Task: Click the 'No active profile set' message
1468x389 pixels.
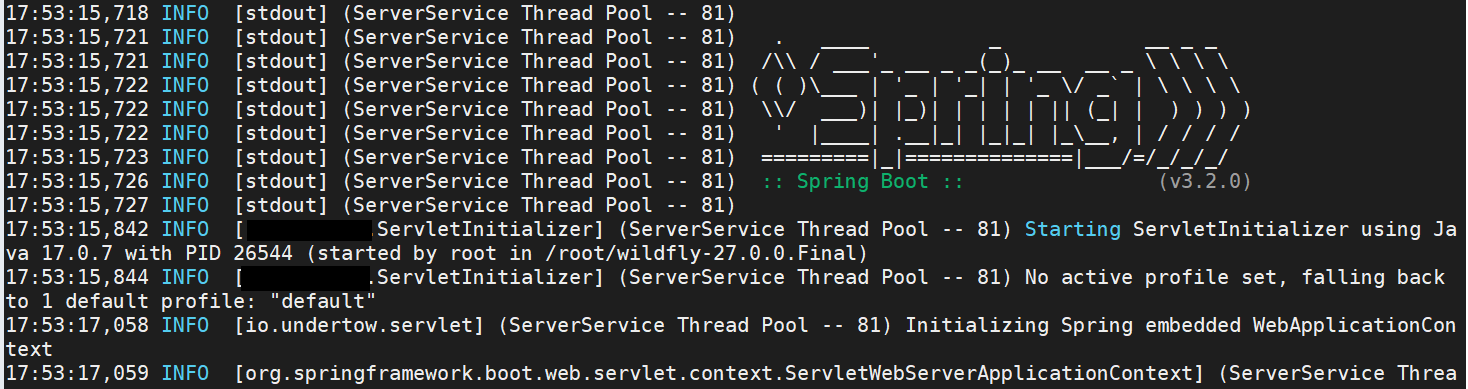Action: [x=1150, y=278]
